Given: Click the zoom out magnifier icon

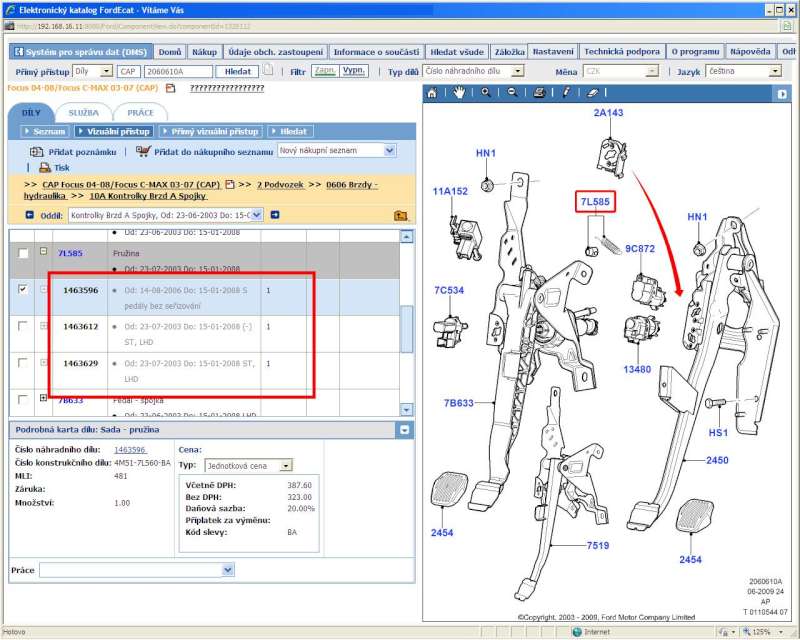Looking at the screenshot, I should click(512, 92).
